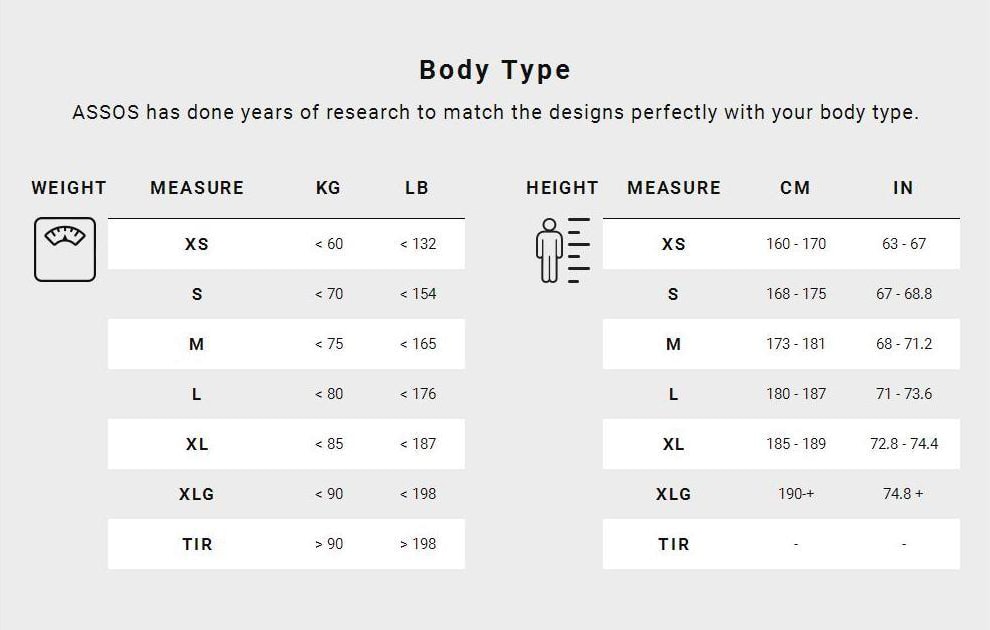Viewport: 990px width, 630px height.
Task: Click the HEIGHT label
Action: (x=562, y=188)
